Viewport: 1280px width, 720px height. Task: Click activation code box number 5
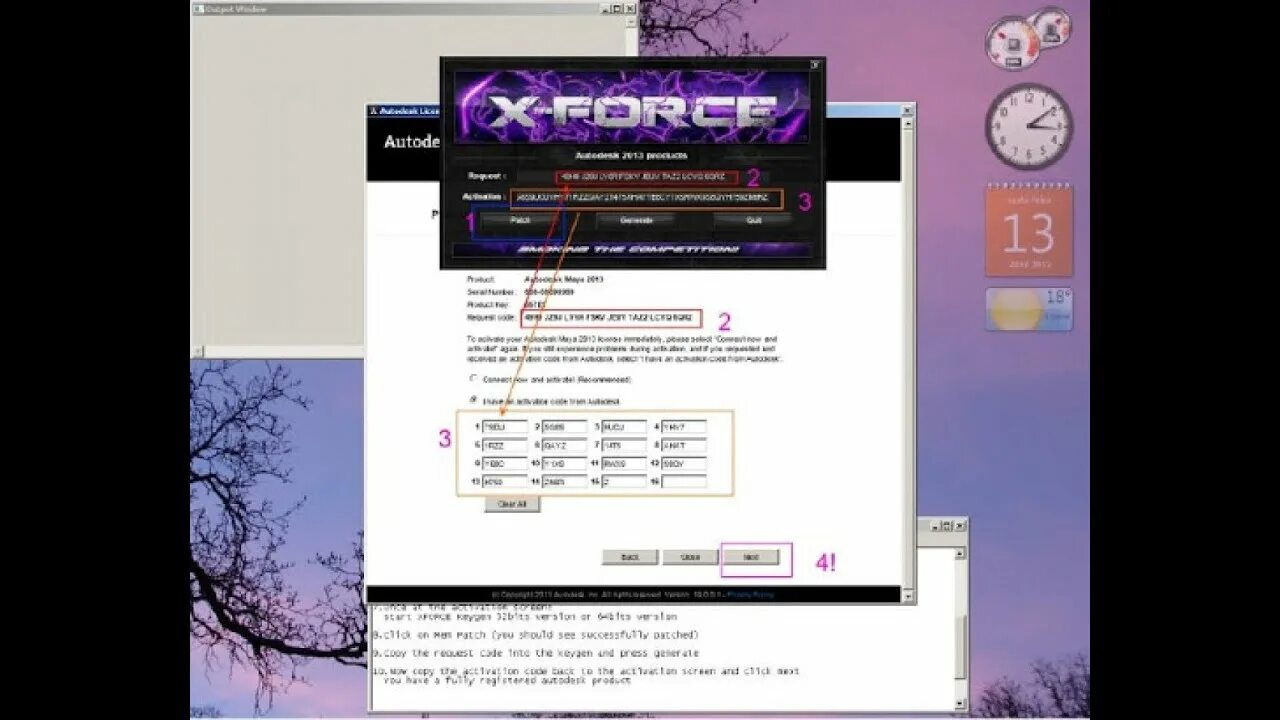click(x=505, y=445)
